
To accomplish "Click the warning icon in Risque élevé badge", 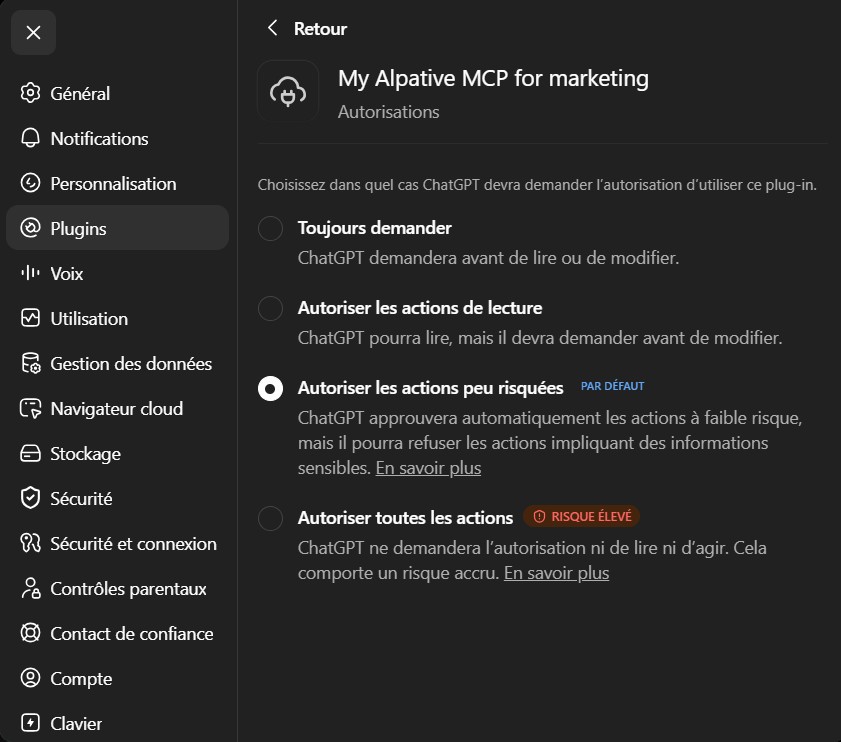I will (539, 517).
